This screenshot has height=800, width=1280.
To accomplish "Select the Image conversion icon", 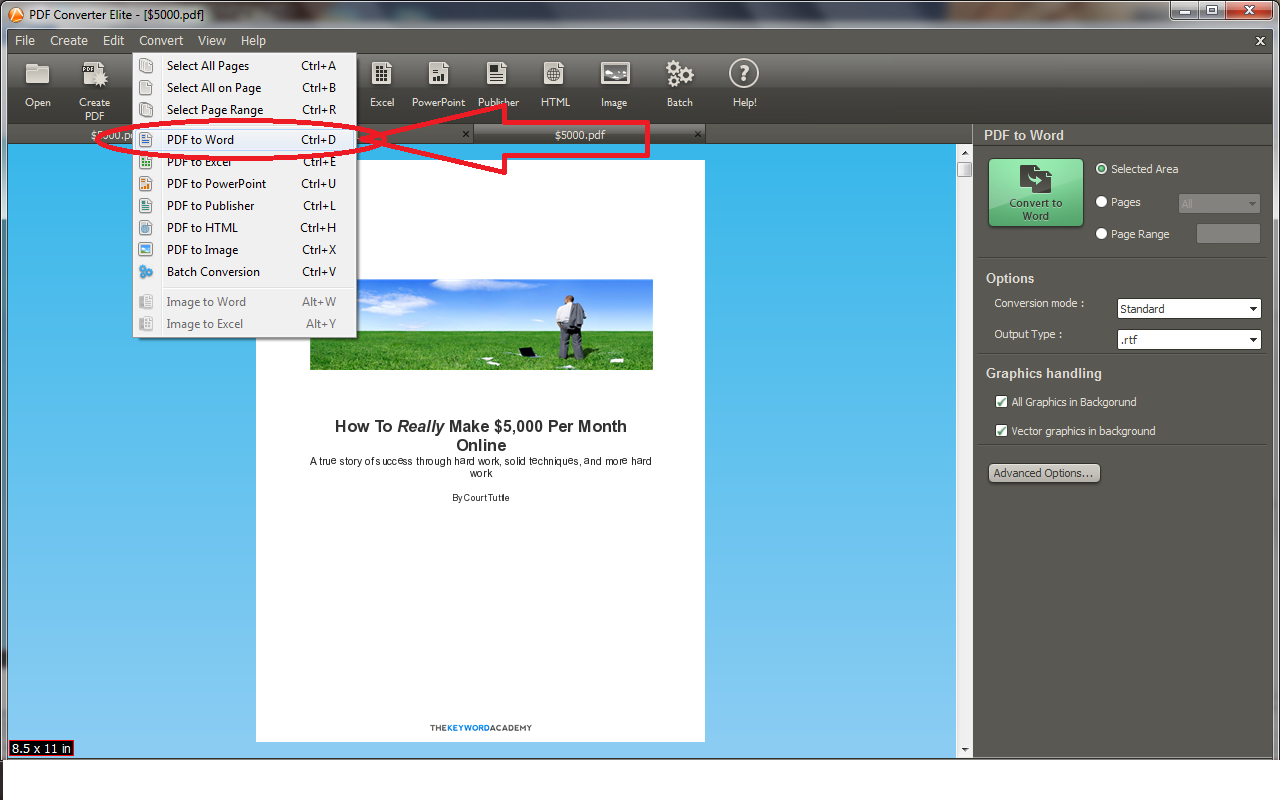I will tap(614, 84).
